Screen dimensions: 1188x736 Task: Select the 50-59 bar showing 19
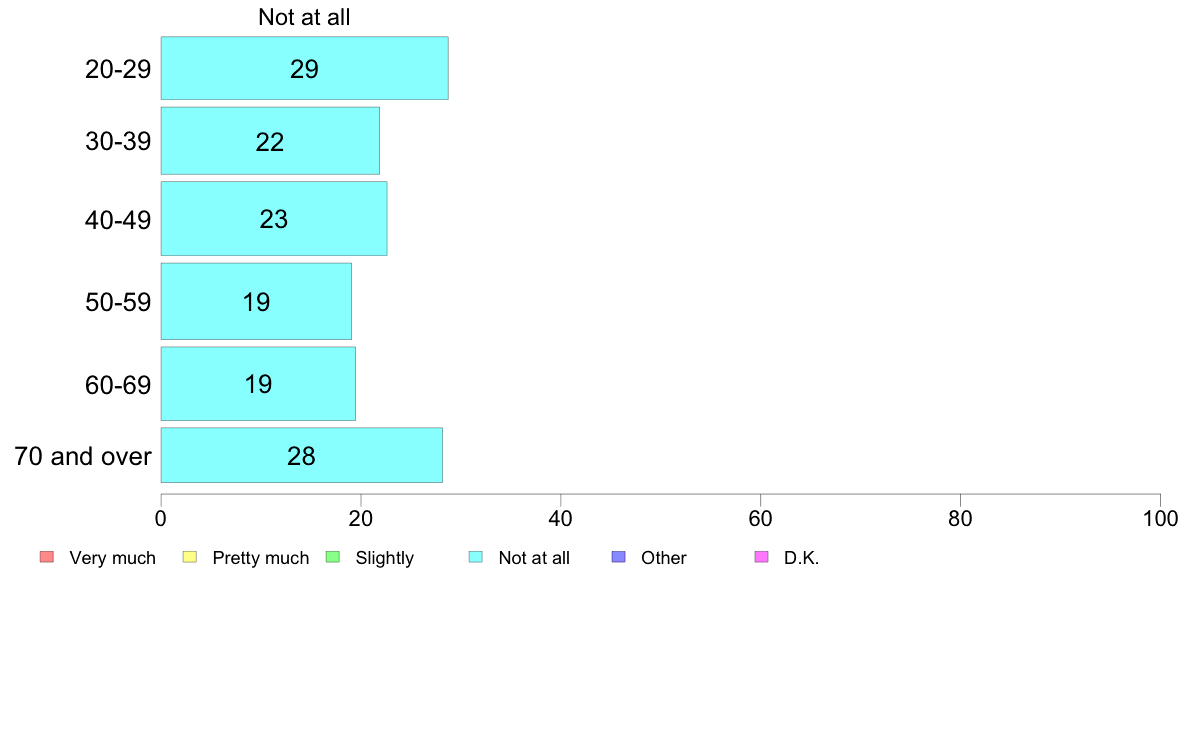[256, 302]
